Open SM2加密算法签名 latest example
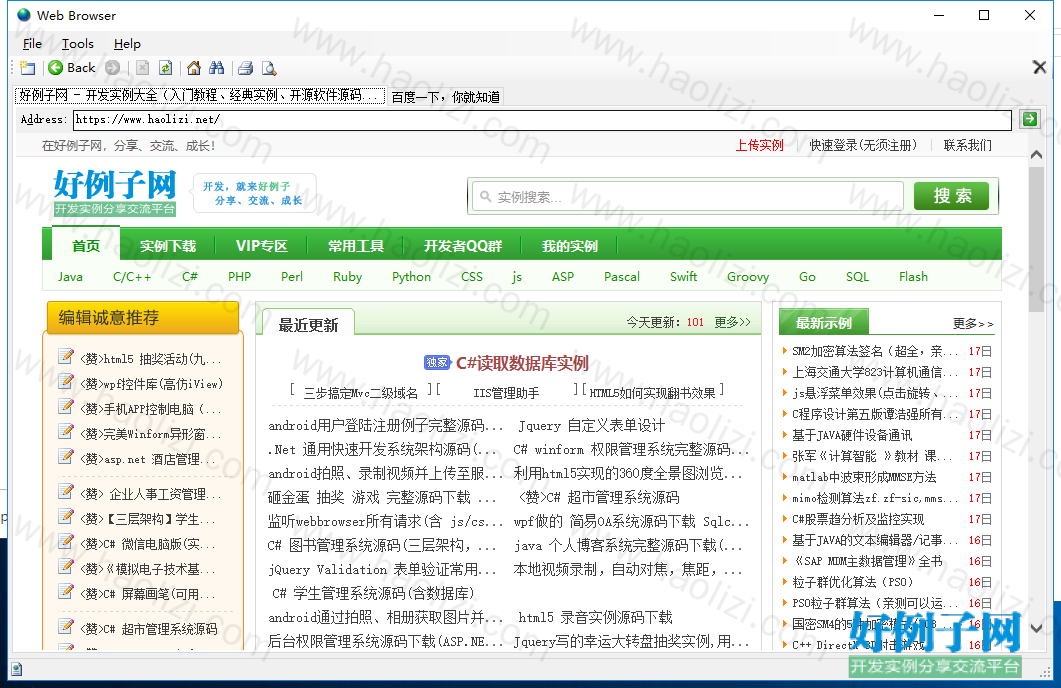Screen dimensions: 1061x688 [x=875, y=351]
